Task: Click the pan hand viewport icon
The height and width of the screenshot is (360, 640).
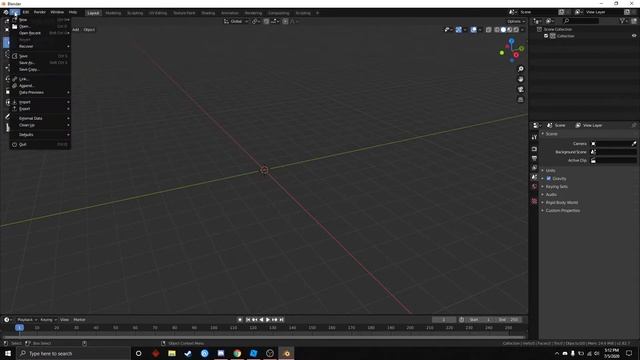Action: (520, 79)
